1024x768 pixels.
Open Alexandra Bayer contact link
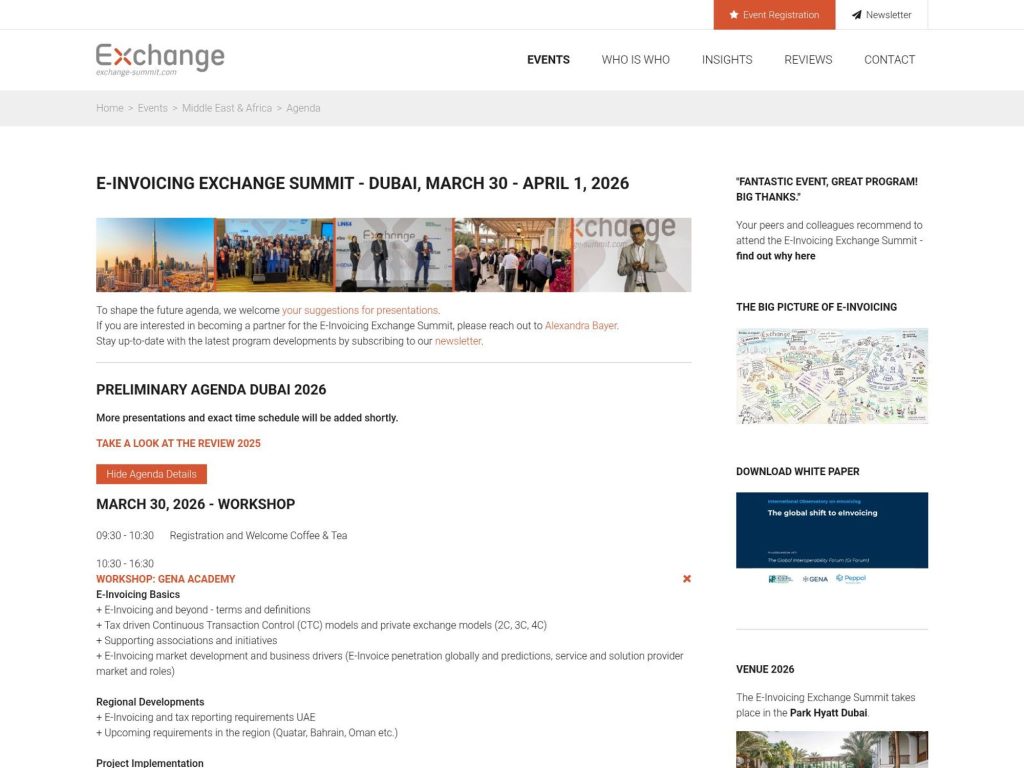click(581, 325)
